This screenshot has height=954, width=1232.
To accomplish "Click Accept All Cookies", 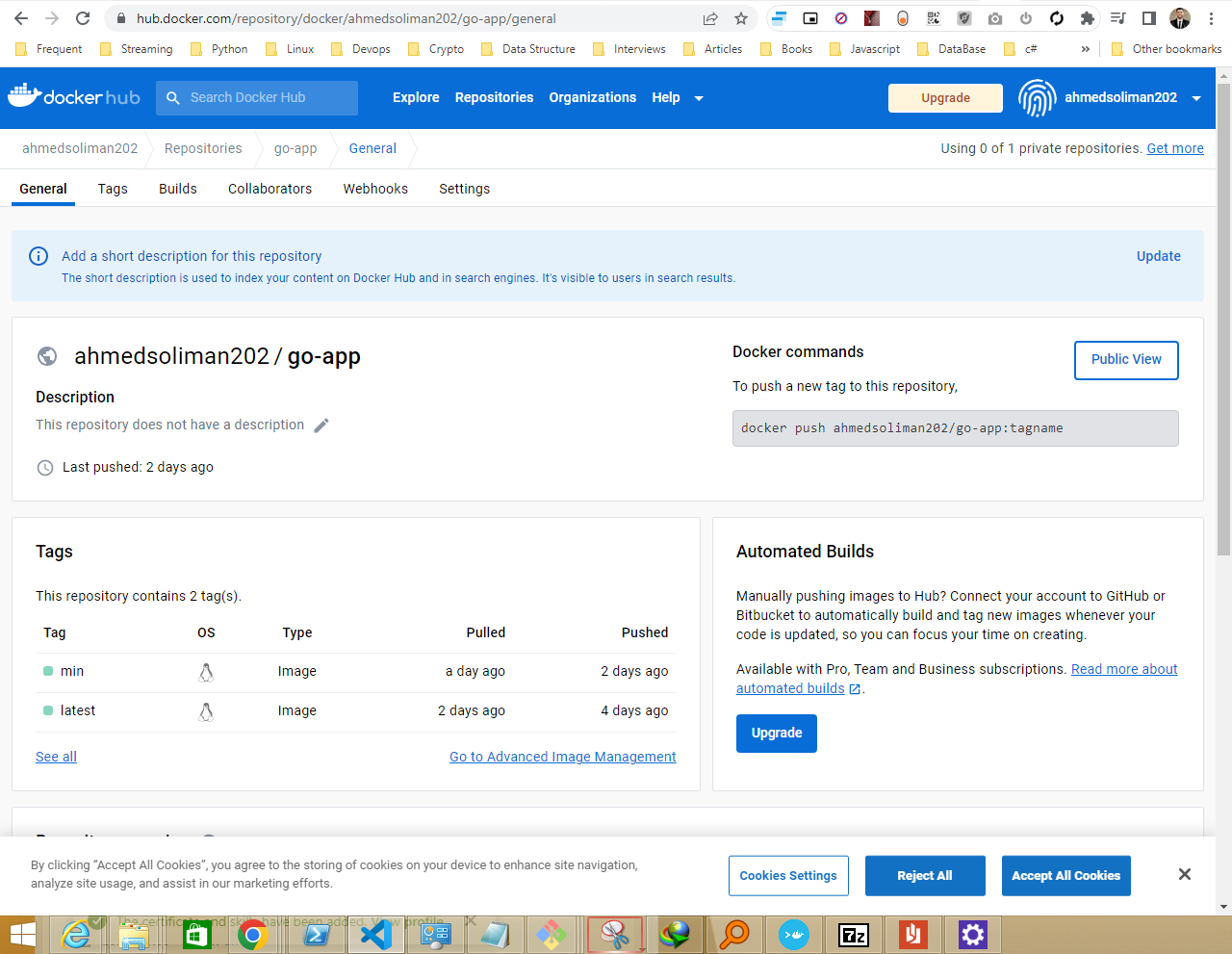I will point(1066,876).
